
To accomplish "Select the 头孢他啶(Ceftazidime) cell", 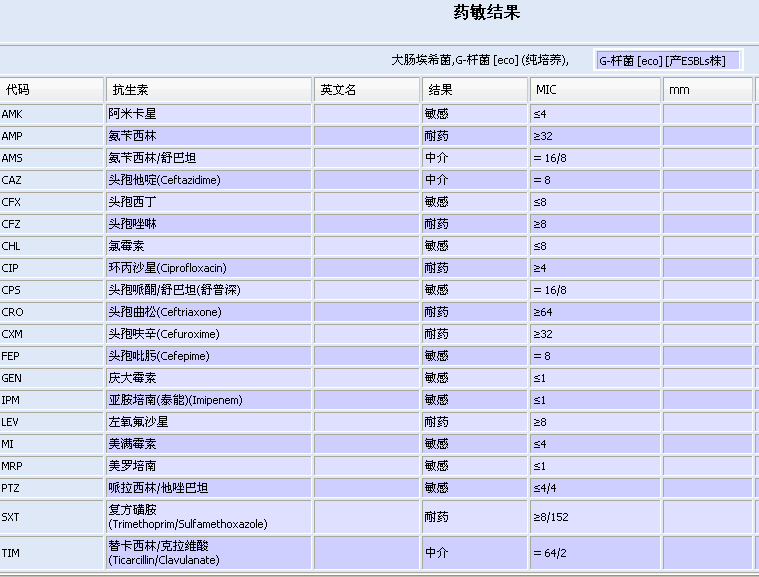I will click(209, 180).
